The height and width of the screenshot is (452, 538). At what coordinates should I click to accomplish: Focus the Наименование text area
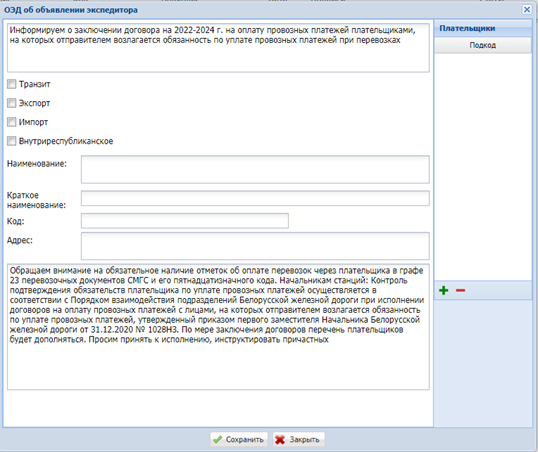(x=255, y=169)
